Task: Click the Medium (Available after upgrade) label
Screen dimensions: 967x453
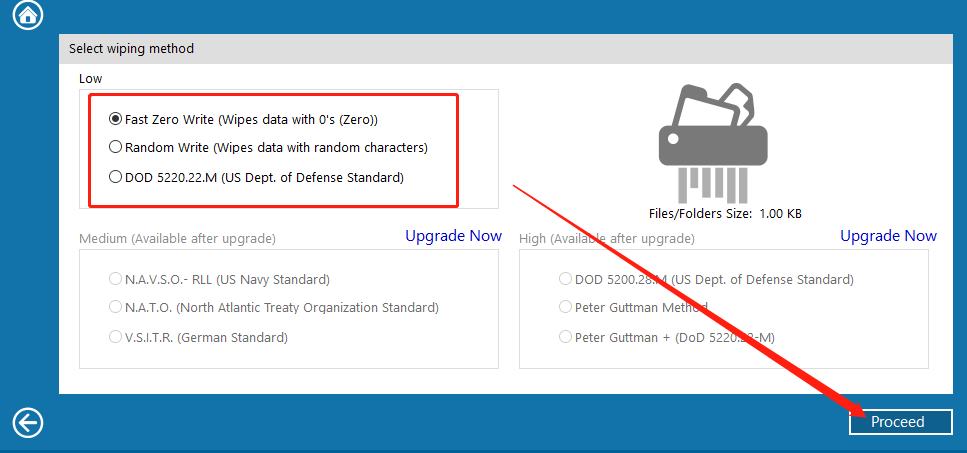Action: [178, 239]
